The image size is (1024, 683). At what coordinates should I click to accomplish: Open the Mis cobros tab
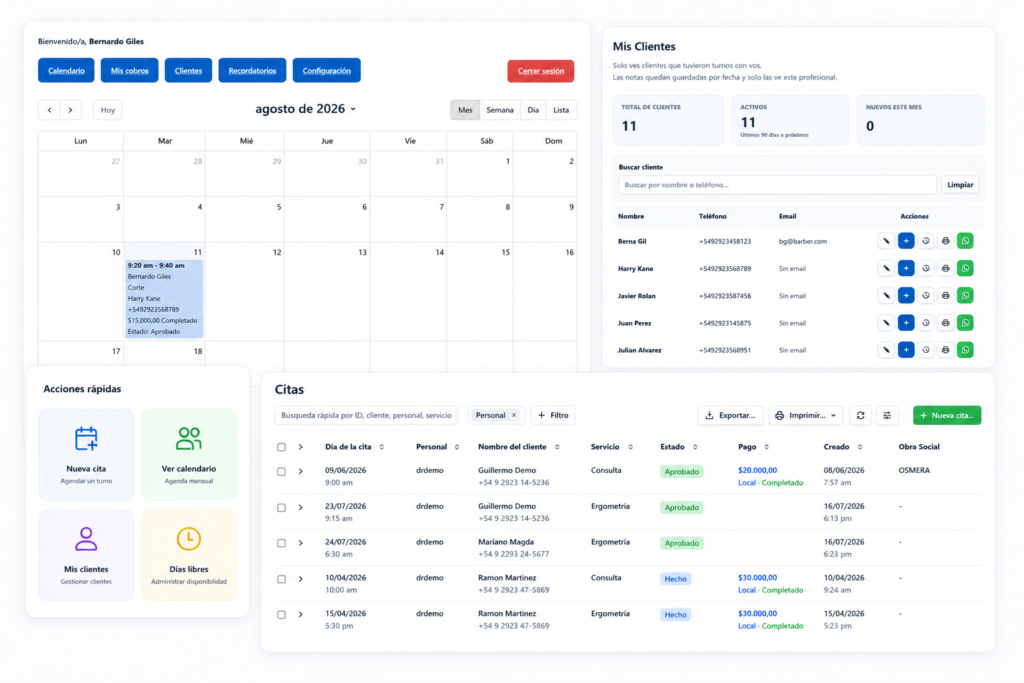point(129,71)
